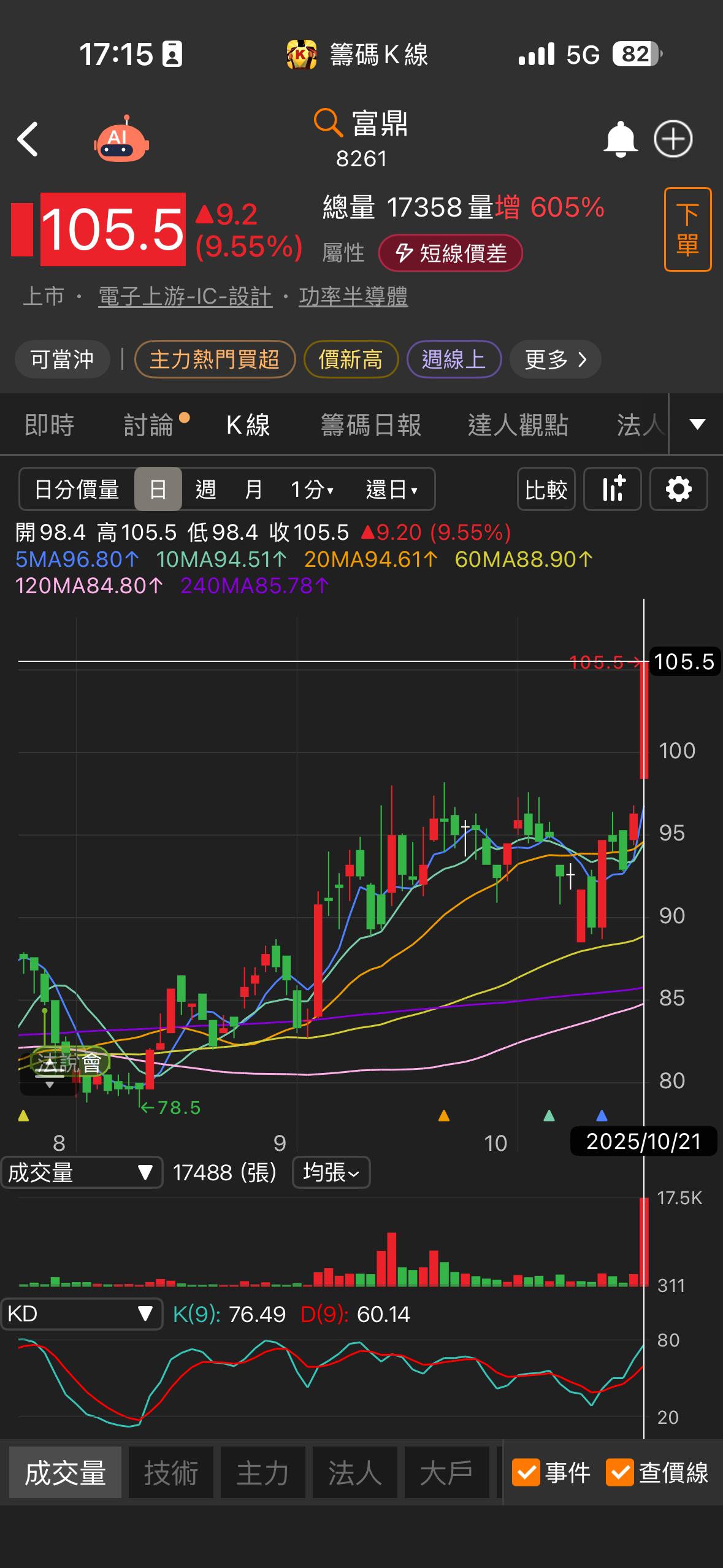Open price alert bell
This screenshot has height=1568, width=723.
coord(620,139)
